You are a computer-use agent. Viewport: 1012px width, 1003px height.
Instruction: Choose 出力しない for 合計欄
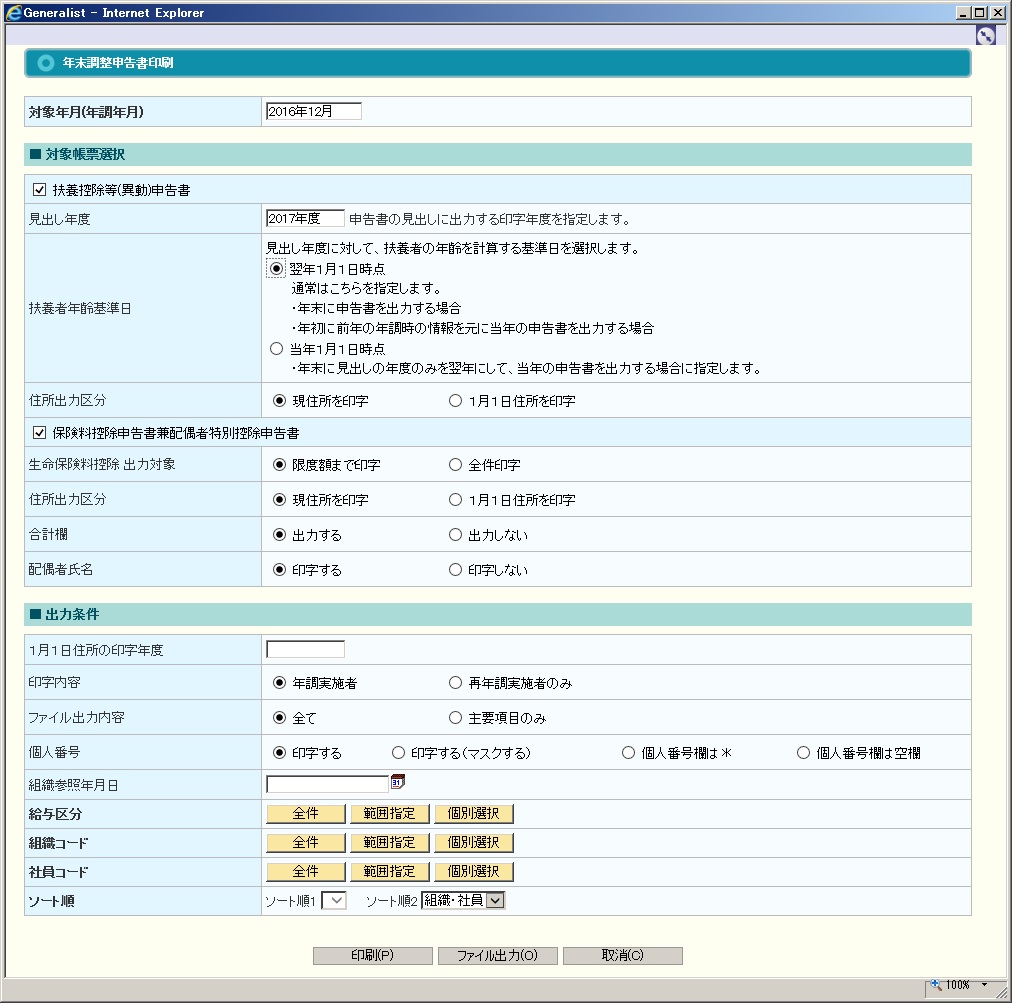456,535
